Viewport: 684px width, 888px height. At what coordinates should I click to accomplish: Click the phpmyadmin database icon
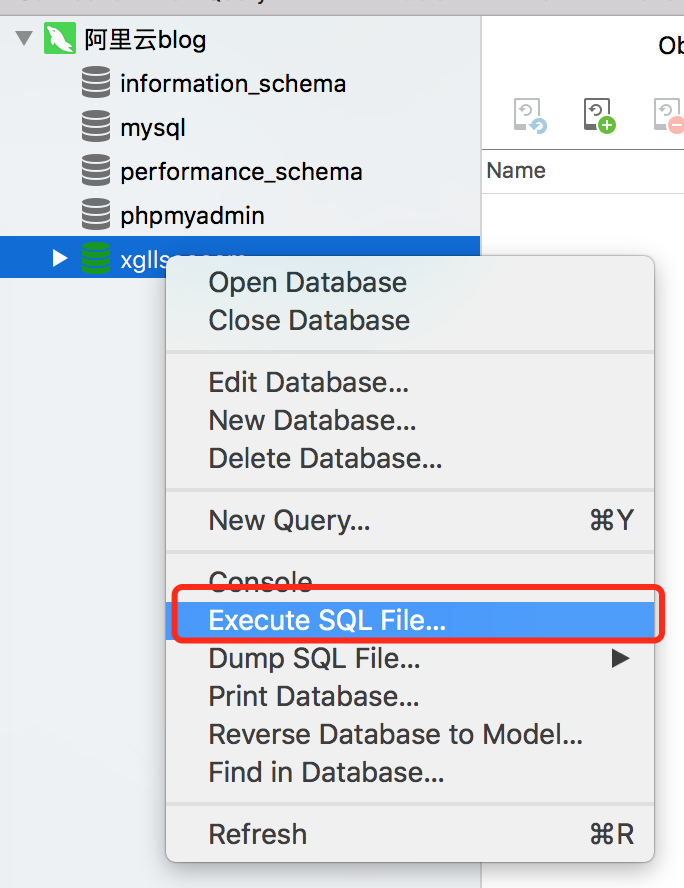point(96,214)
